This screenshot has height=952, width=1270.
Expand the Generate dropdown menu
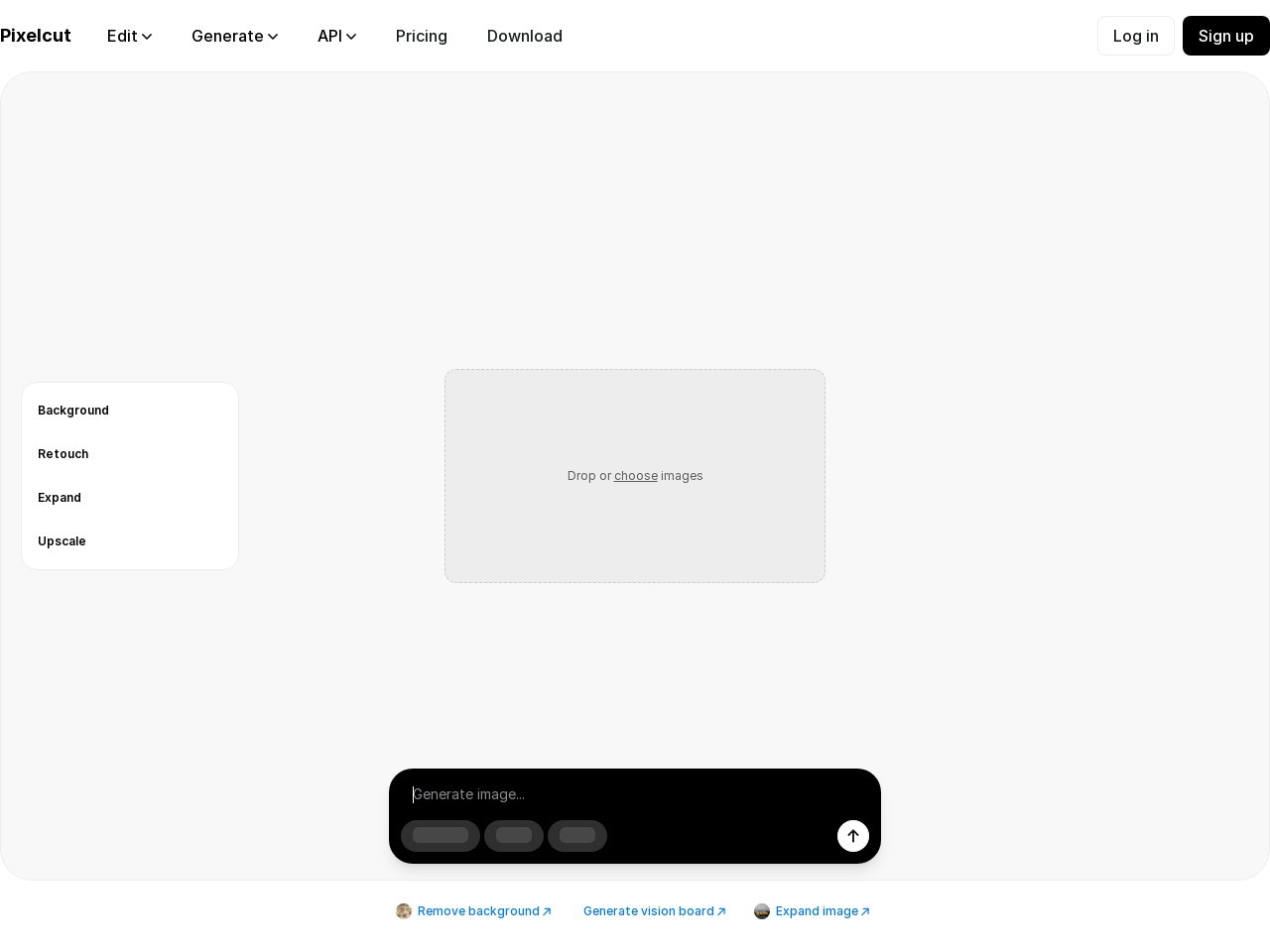(x=234, y=36)
